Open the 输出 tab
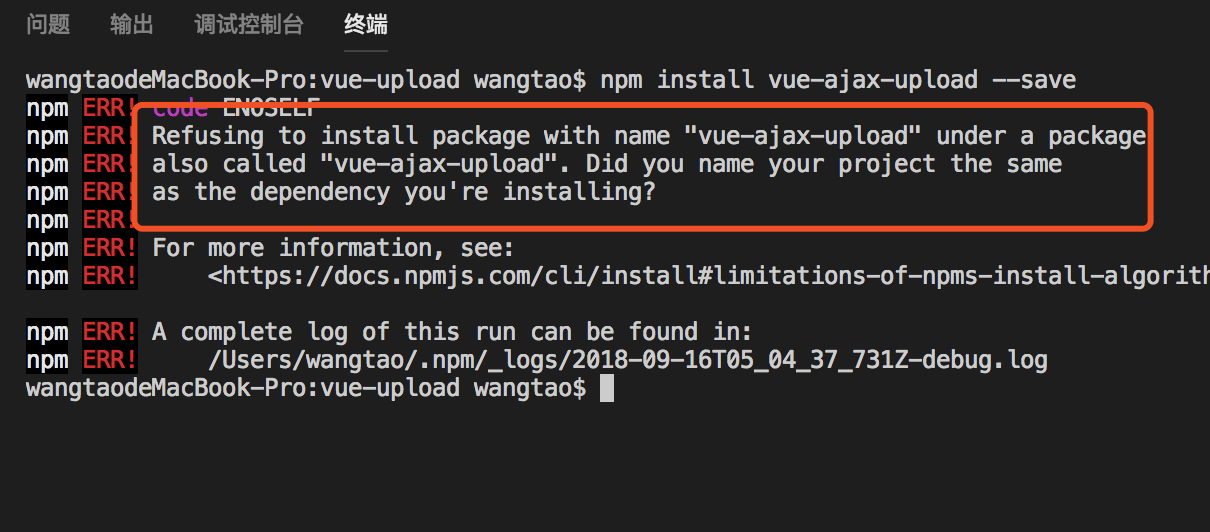The width and height of the screenshot is (1210, 532). (x=132, y=26)
